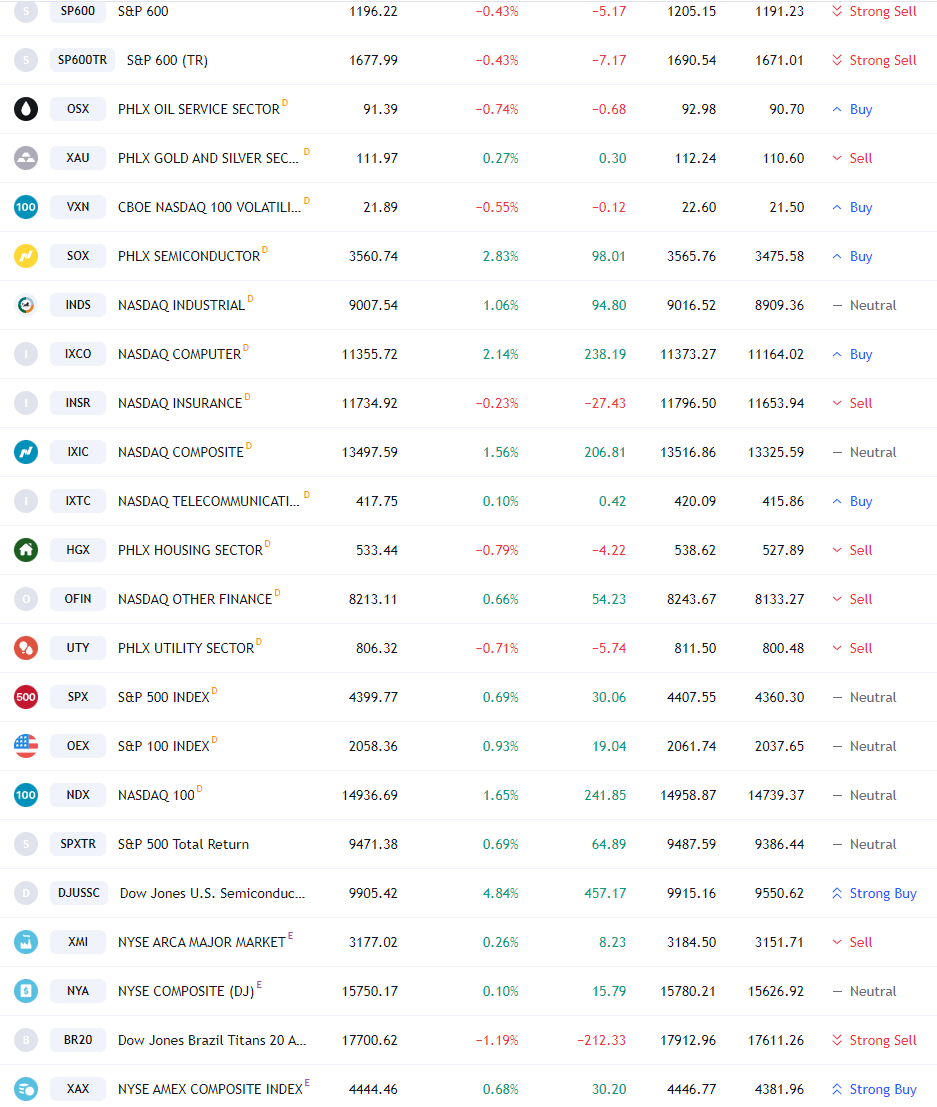Open the SOX ticker badge
Viewport: 937px width, 1107px height.
point(78,256)
